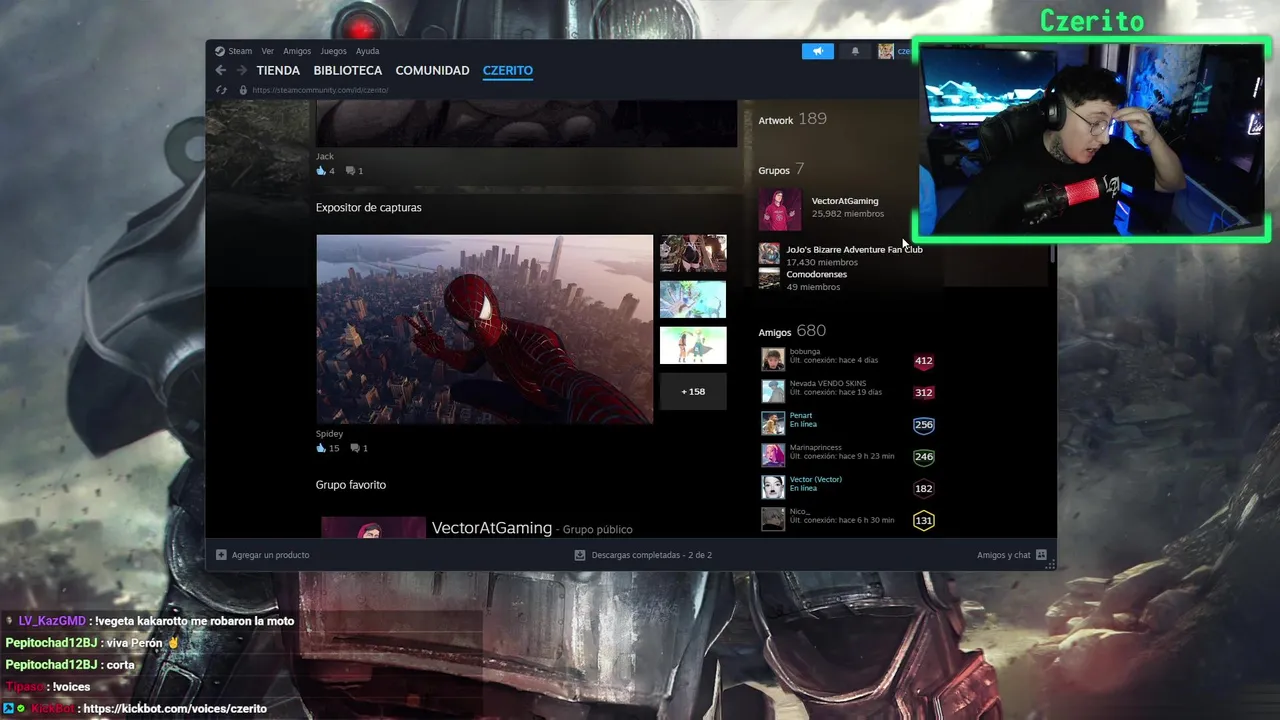Click the VectorAtGaming group avatar in sidebar
The width and height of the screenshot is (1280, 720).
pyautogui.click(x=779, y=209)
